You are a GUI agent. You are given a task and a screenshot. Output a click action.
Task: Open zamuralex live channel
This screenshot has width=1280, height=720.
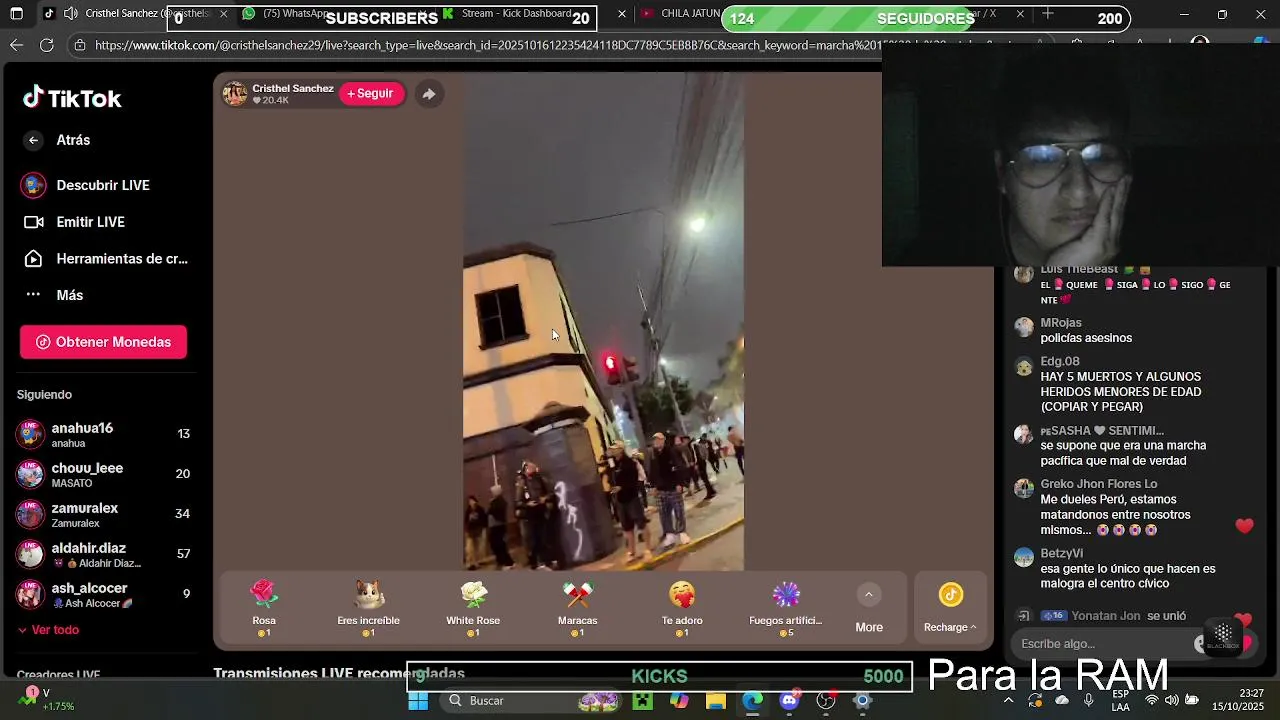(103, 514)
